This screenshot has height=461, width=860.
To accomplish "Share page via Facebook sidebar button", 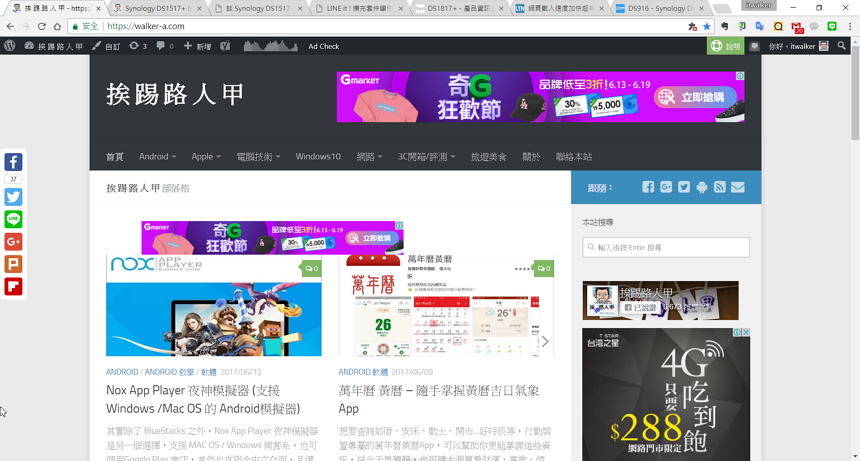I will click(x=13, y=162).
